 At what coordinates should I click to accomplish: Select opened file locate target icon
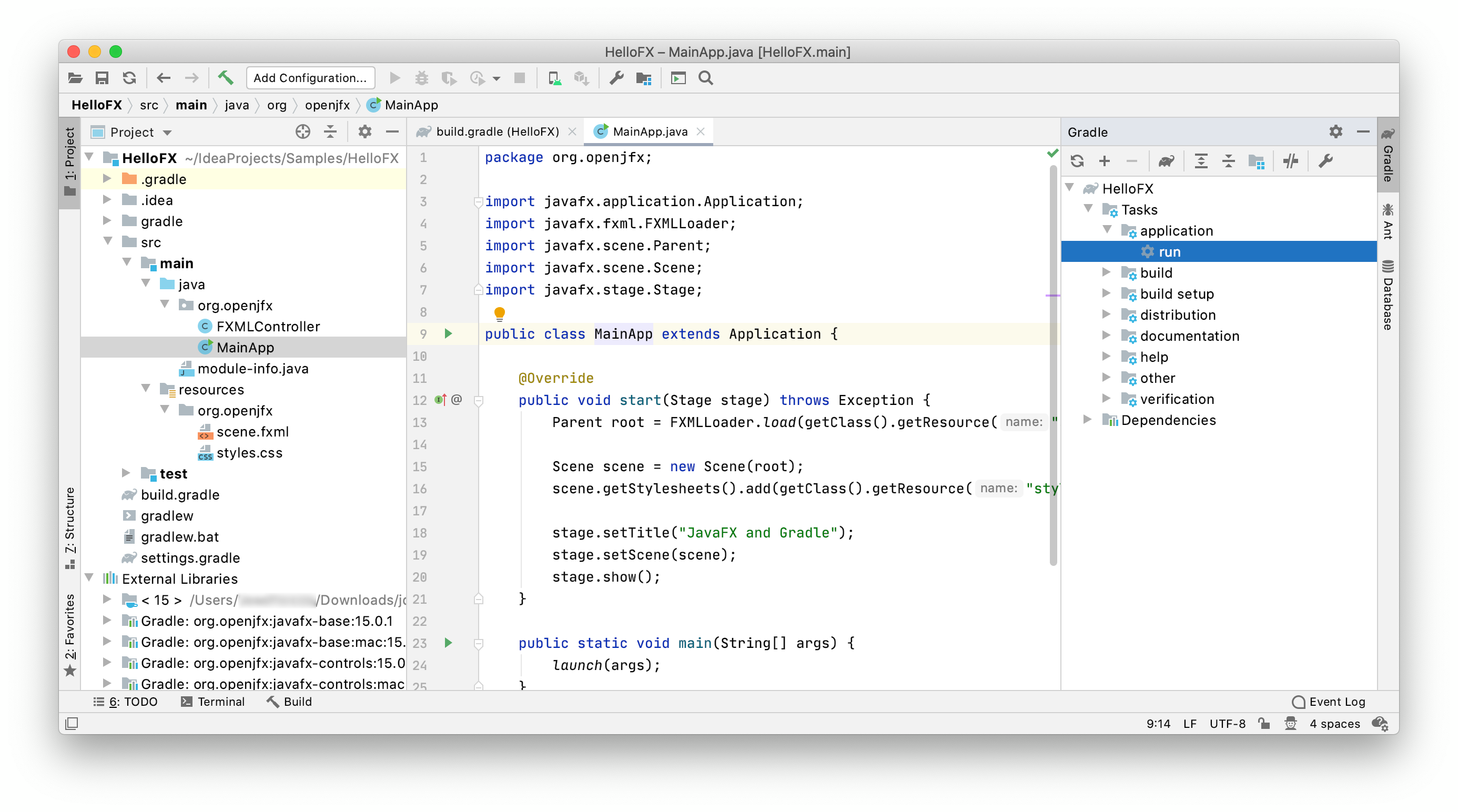(303, 132)
